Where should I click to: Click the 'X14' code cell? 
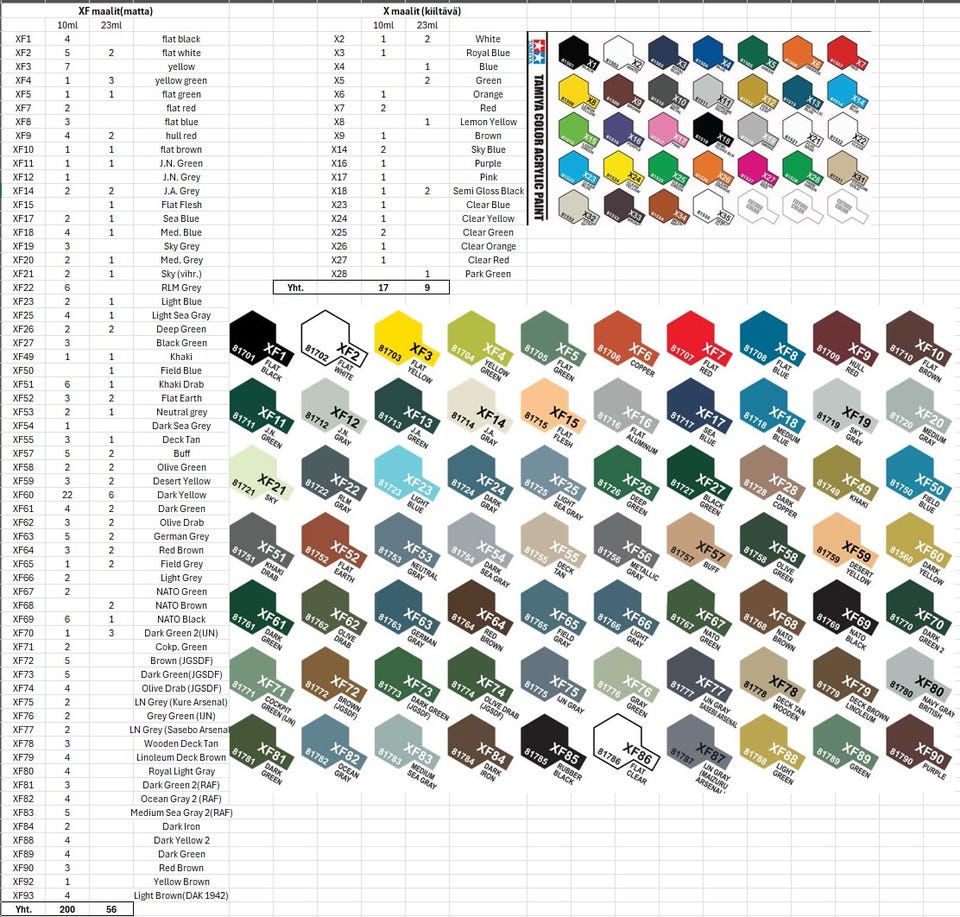[x=339, y=149]
